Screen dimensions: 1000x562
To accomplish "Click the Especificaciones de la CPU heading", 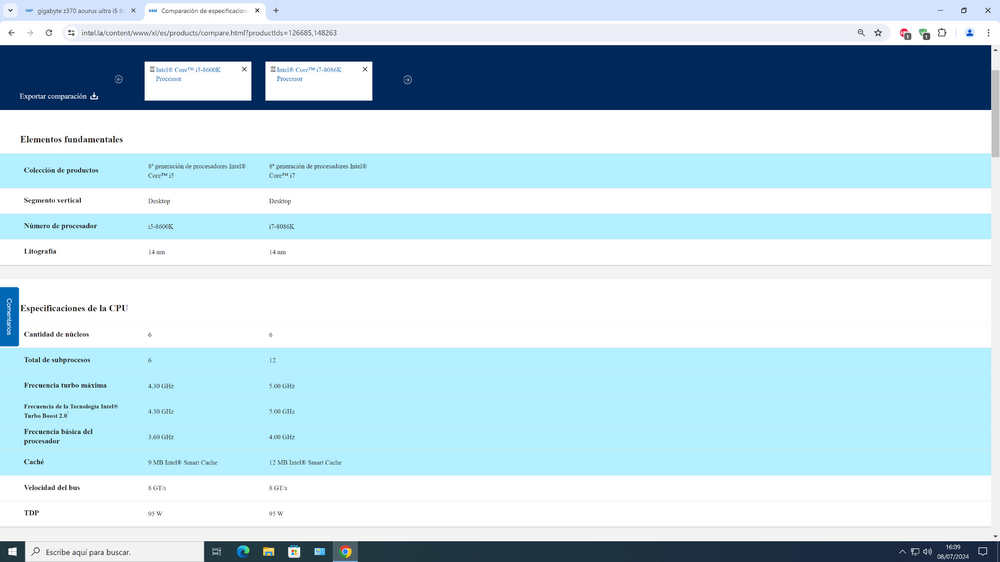I will [74, 308].
